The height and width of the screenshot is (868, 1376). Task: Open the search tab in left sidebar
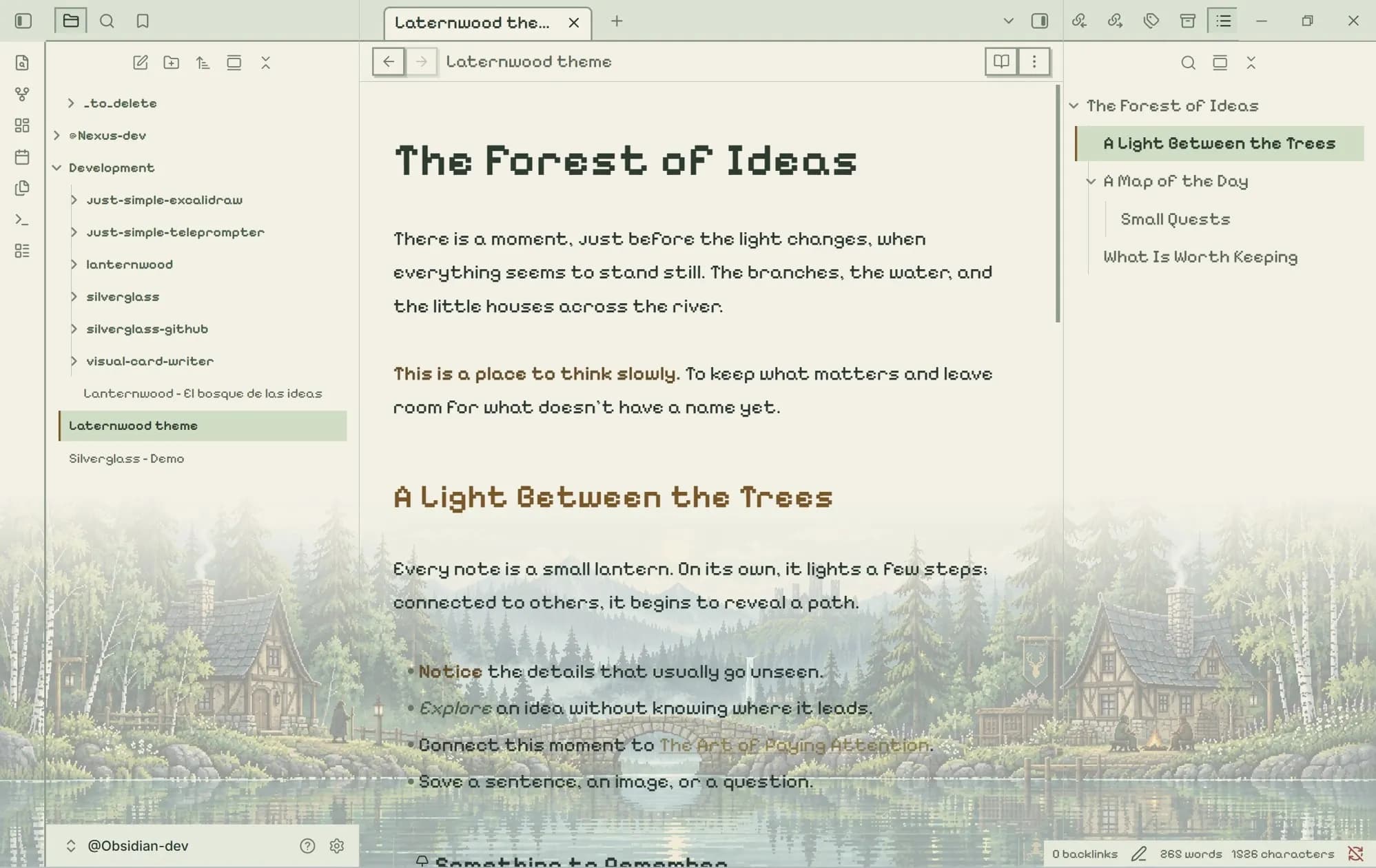tap(107, 21)
